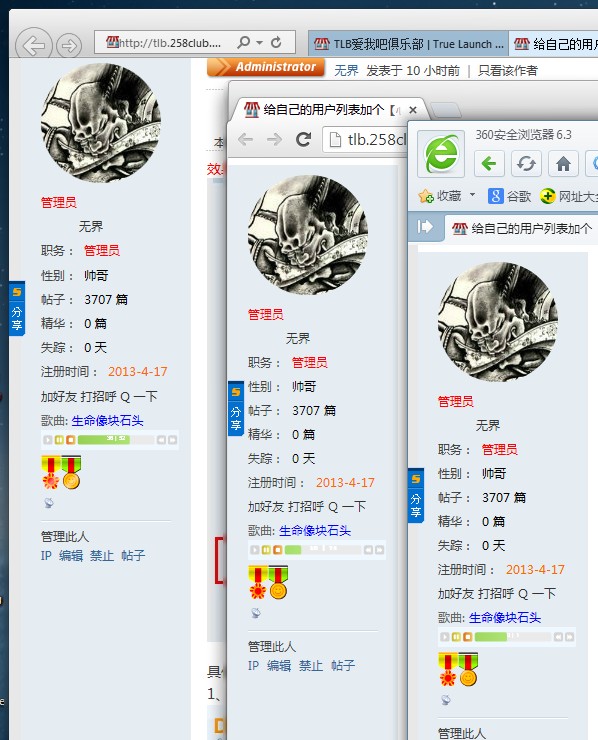
Task: Refresh the page in IE address bar
Action: (276, 42)
